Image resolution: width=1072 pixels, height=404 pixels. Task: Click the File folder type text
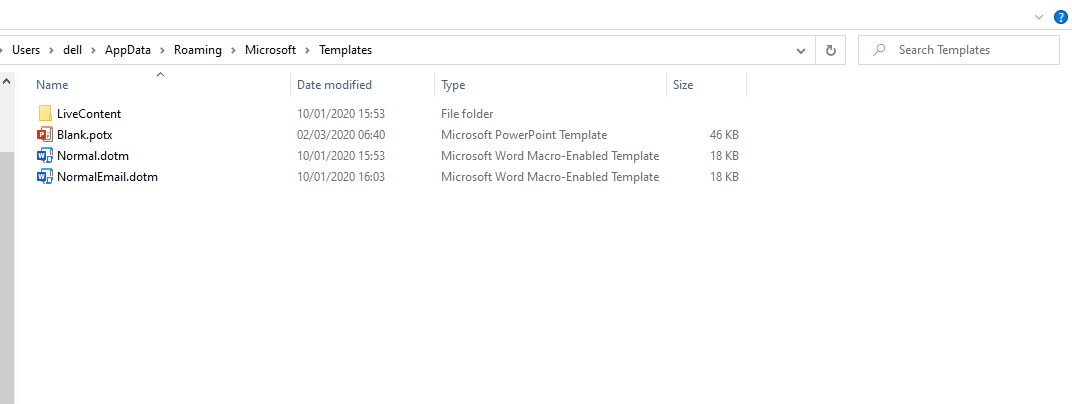click(x=467, y=113)
